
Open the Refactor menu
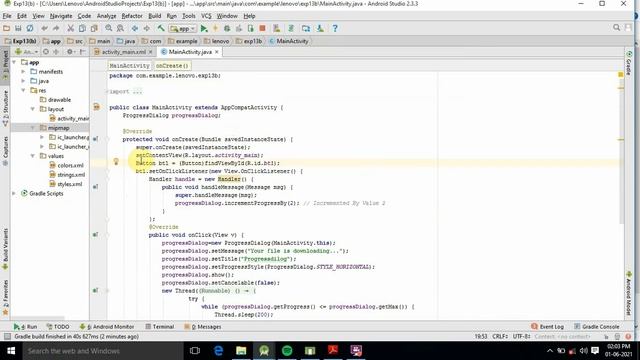tap(132, 16)
